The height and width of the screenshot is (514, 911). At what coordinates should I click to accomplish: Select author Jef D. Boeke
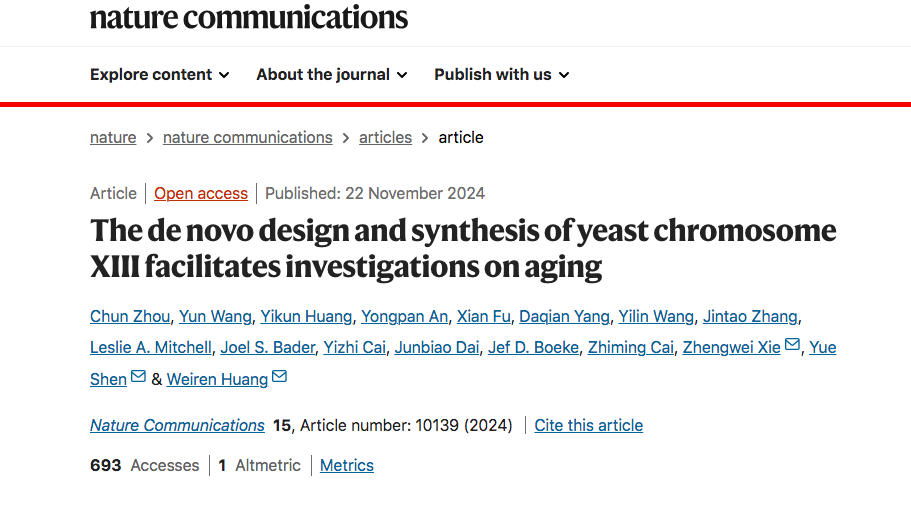533,347
